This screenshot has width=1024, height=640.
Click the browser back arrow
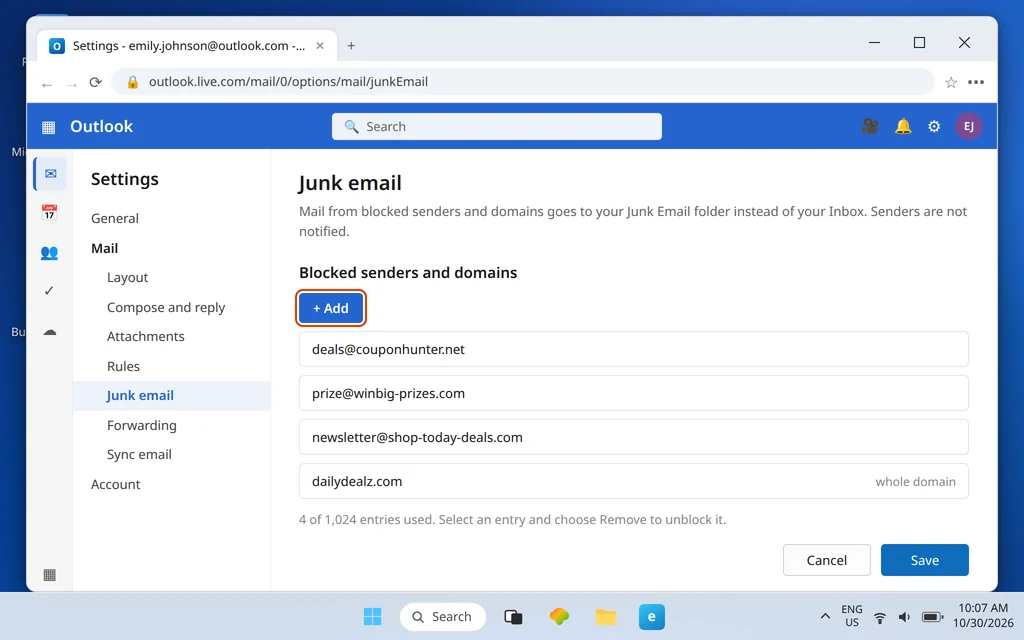click(47, 84)
